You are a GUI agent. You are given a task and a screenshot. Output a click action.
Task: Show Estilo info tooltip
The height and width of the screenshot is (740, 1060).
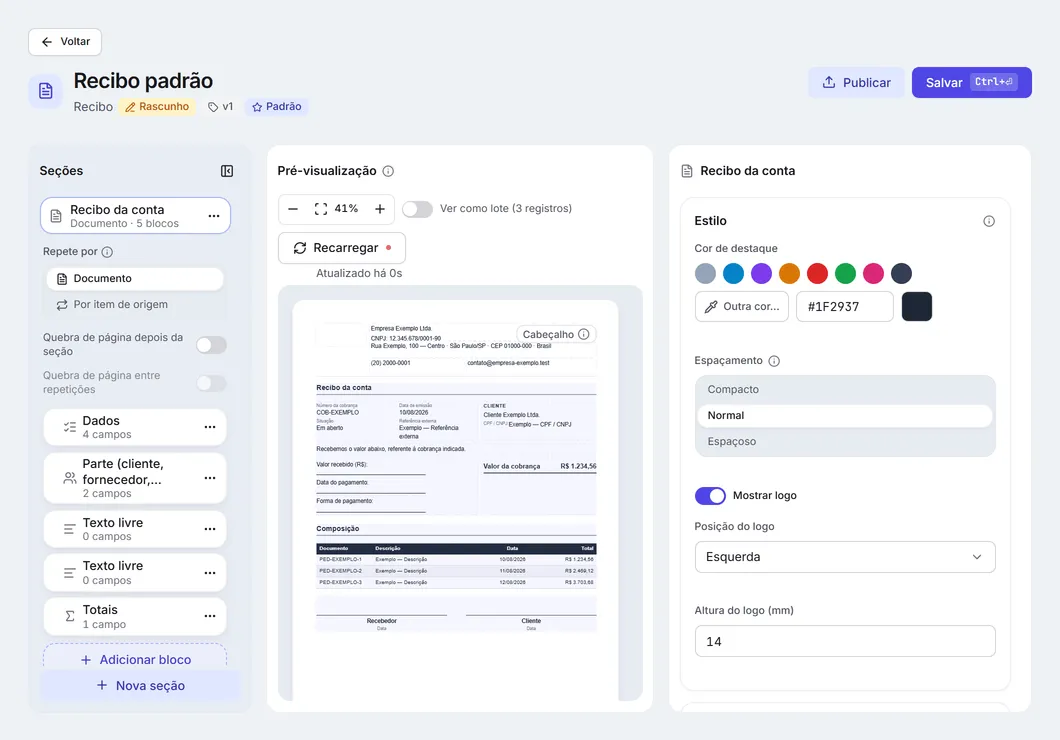(x=989, y=221)
